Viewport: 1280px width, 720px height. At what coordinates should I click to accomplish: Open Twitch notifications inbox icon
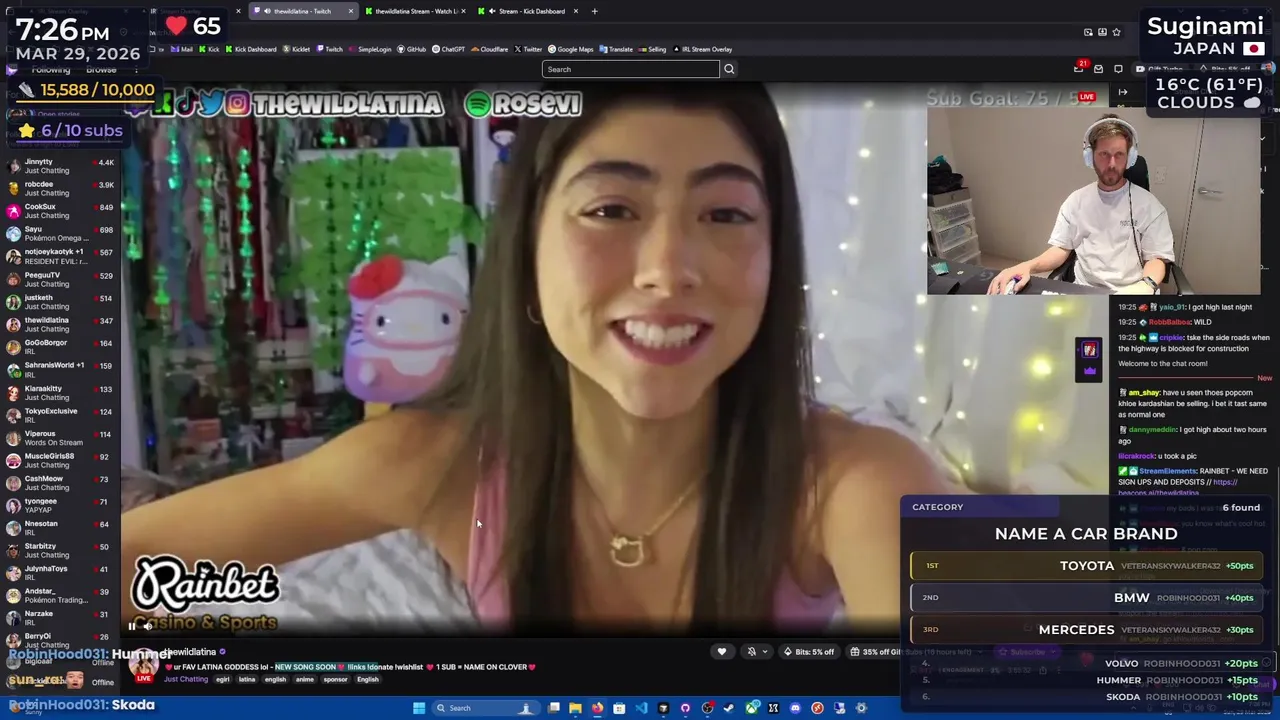(1079, 68)
